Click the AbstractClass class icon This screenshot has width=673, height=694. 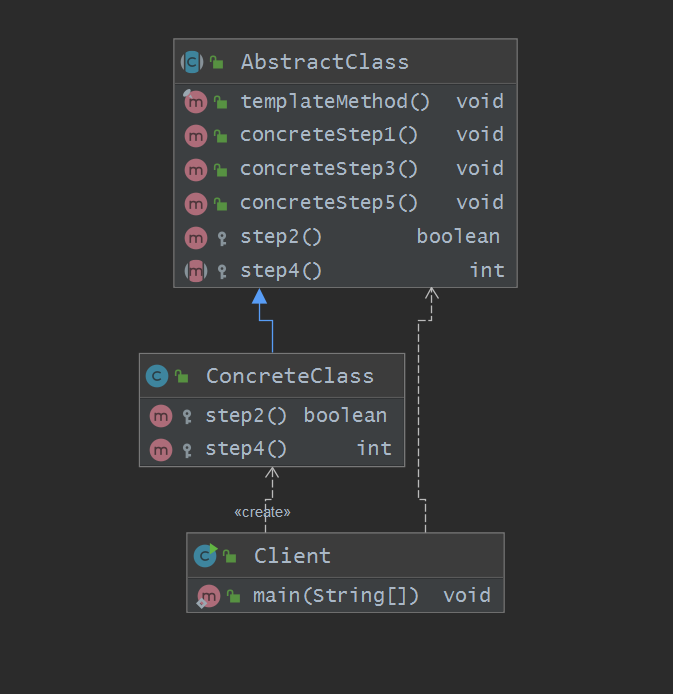(192, 62)
